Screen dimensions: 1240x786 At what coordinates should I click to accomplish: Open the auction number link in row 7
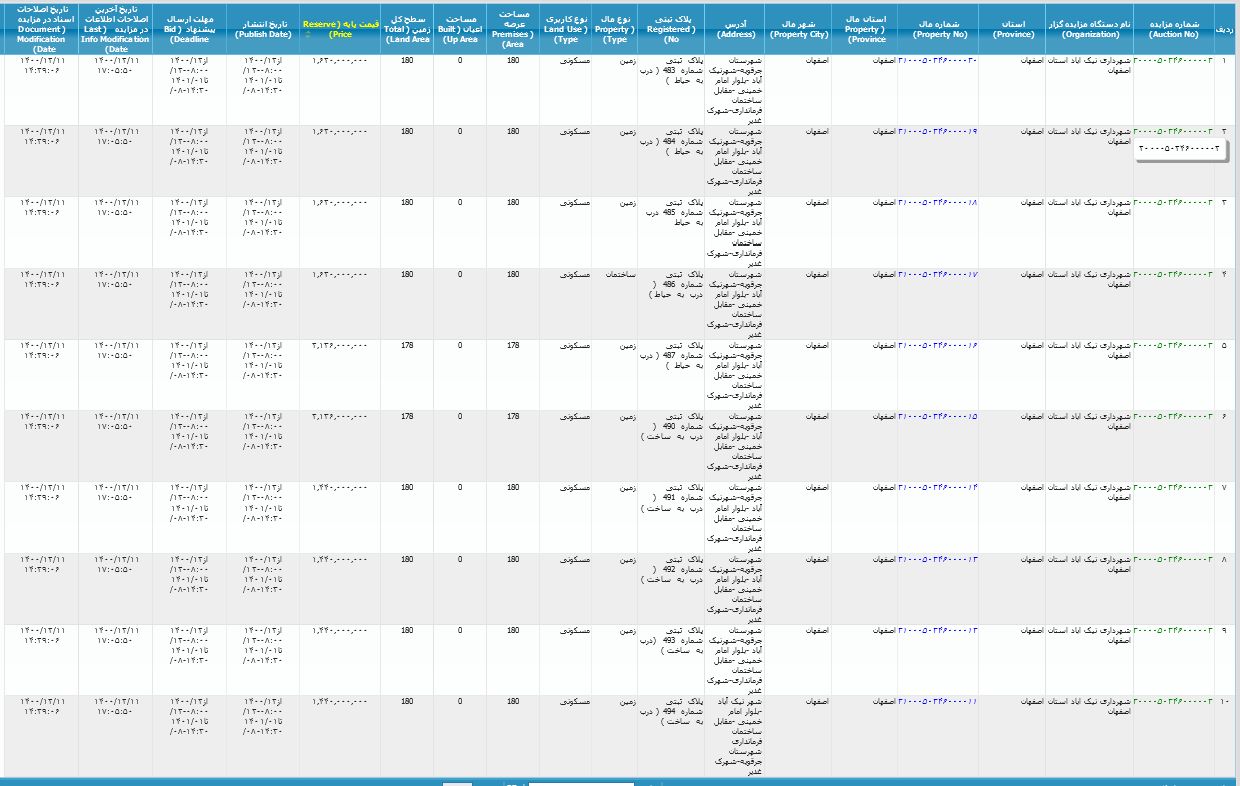(x=1173, y=487)
